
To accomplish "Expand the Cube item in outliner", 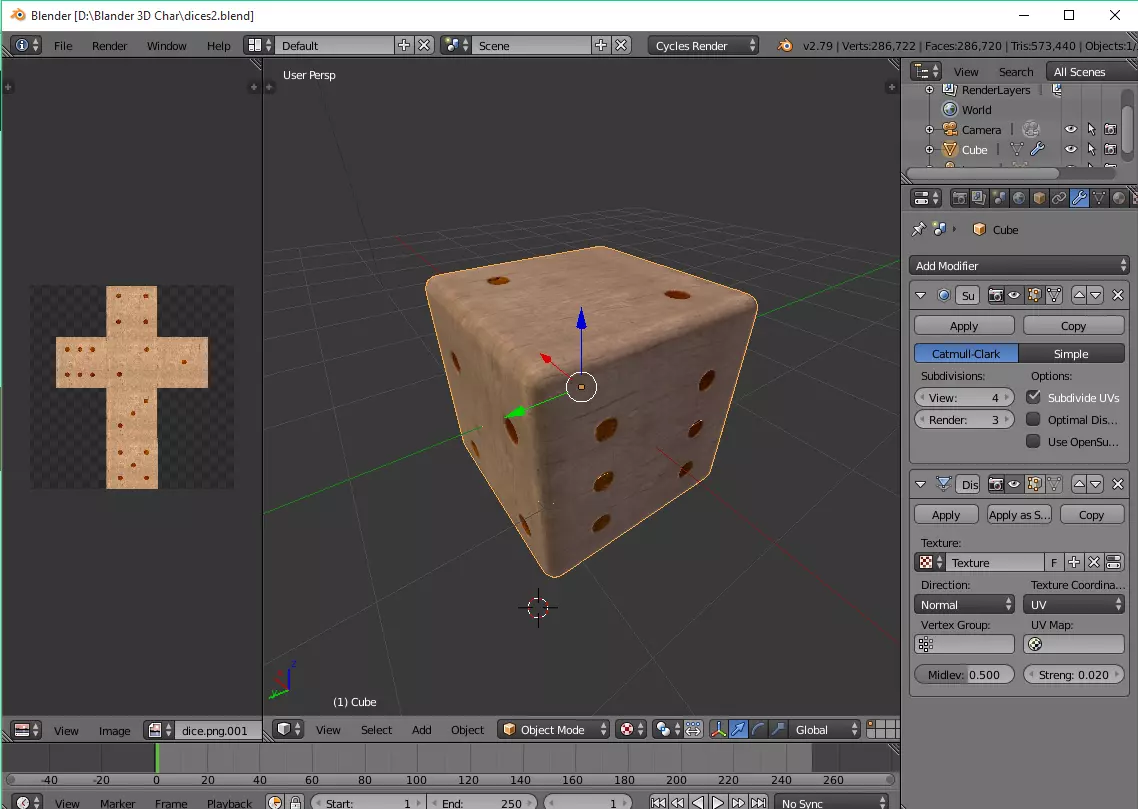I will 929,149.
